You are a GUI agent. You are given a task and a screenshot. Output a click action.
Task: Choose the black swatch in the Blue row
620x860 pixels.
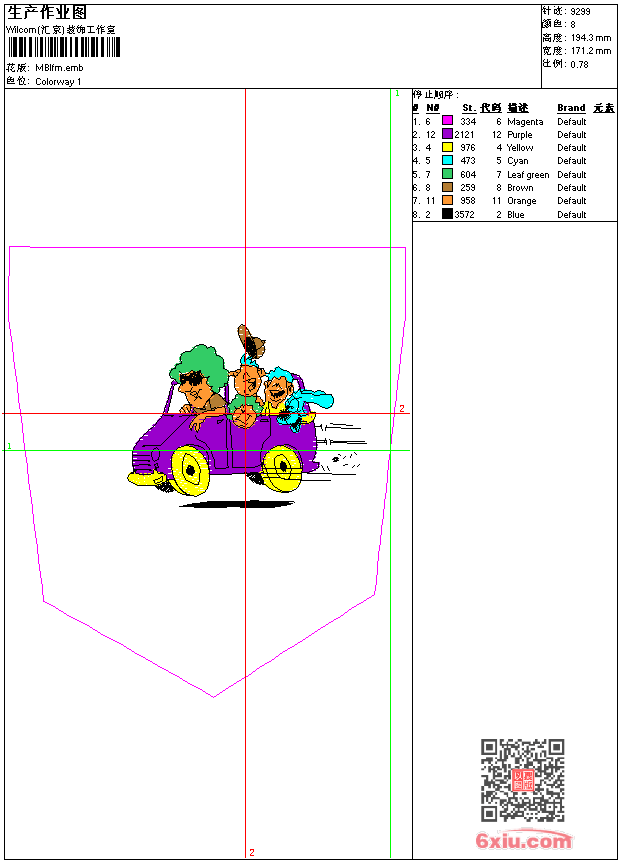(x=447, y=214)
